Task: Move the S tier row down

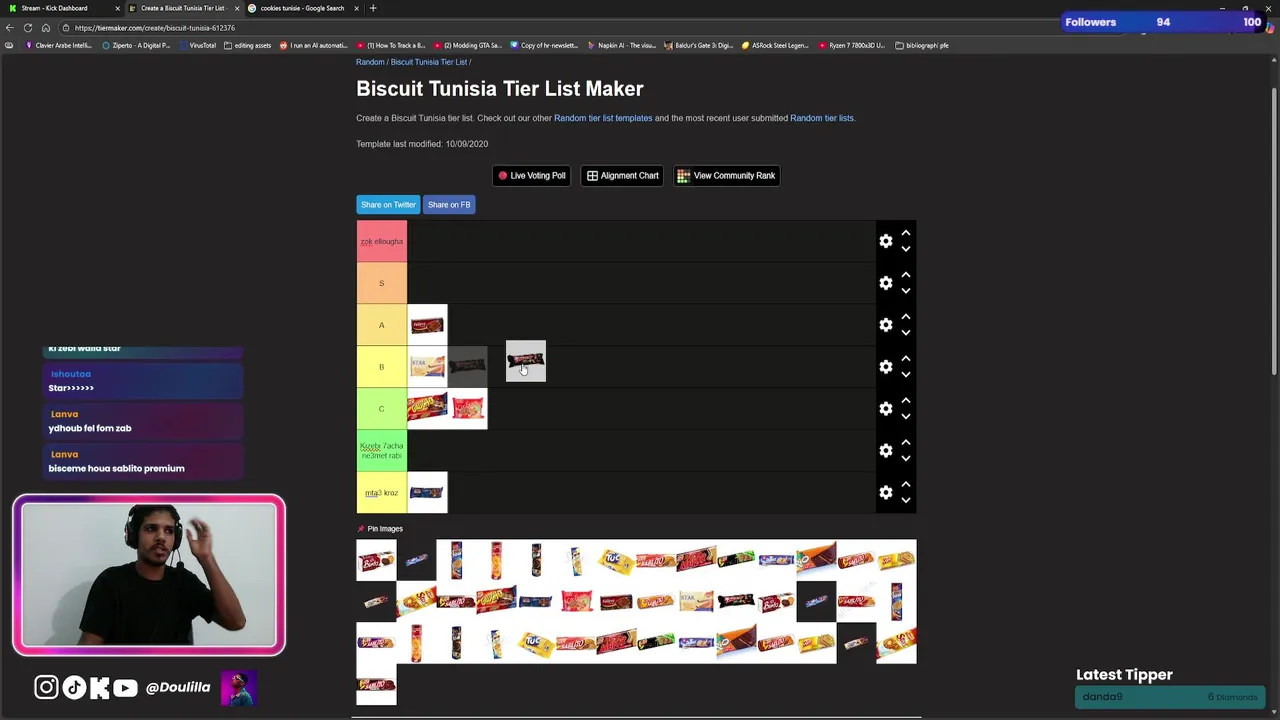Action: tap(906, 291)
